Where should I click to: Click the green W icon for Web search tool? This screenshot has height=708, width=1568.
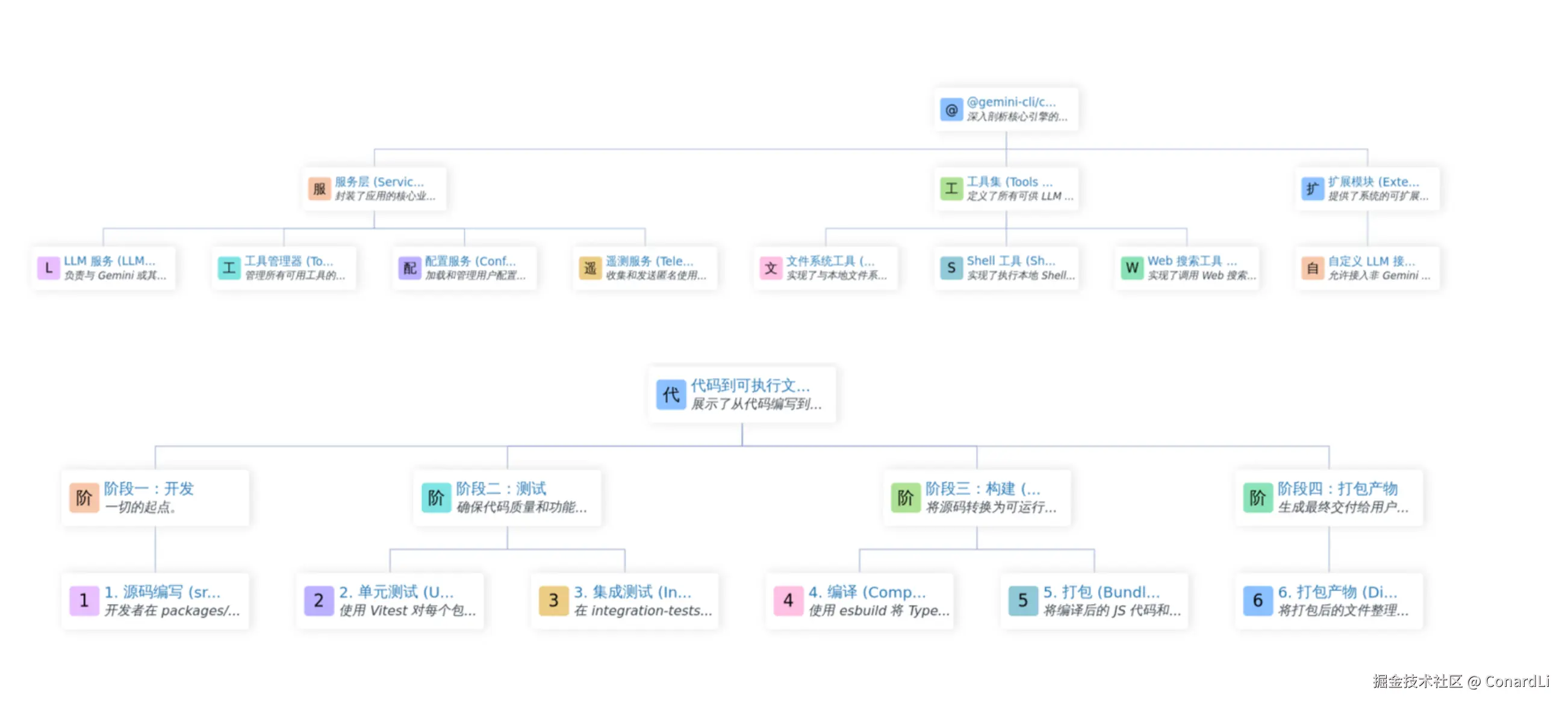[1131, 268]
